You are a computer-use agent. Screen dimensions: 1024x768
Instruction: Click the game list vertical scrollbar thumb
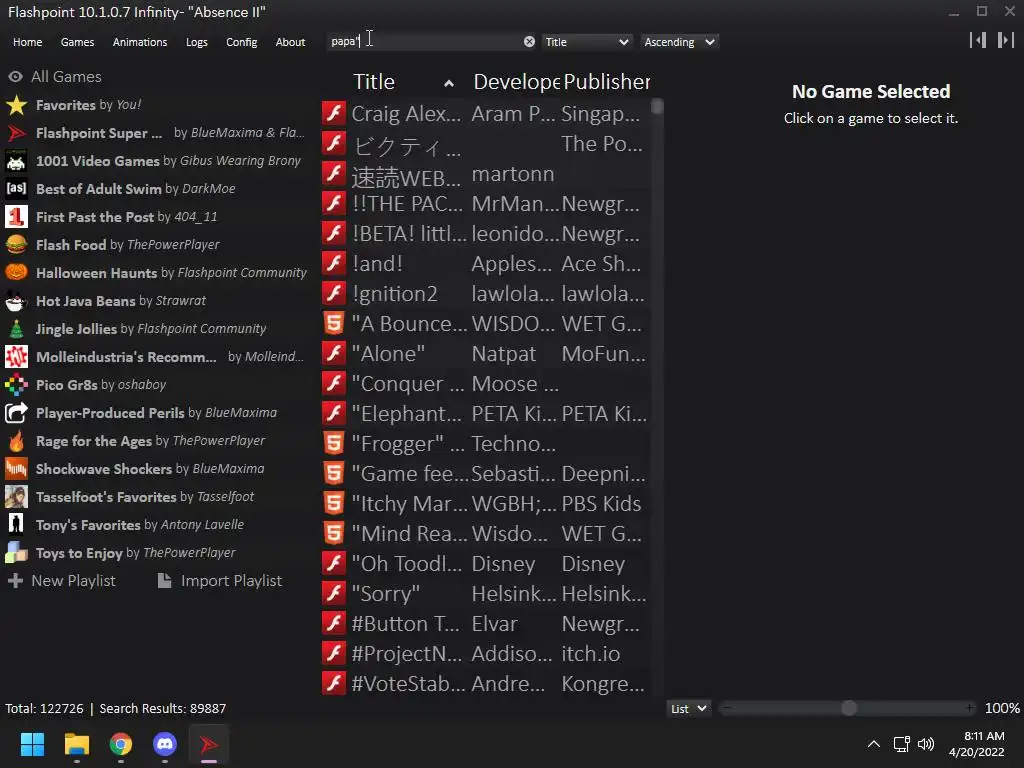[x=657, y=106]
